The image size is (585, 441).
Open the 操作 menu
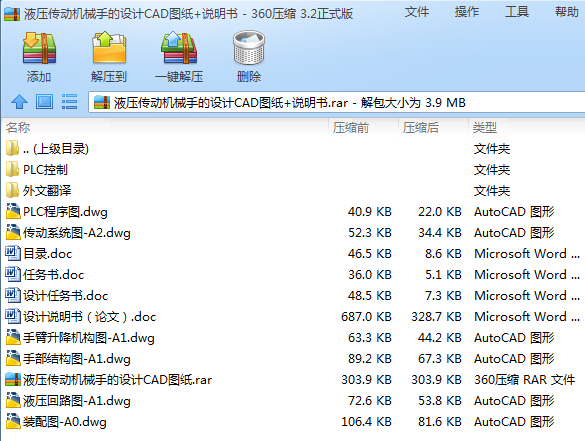click(x=467, y=12)
